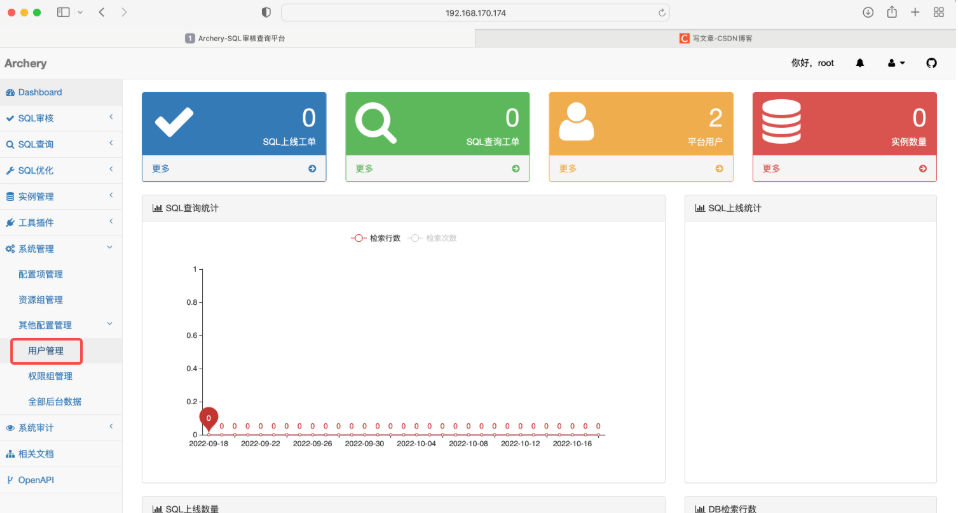Click the privacy shield icon

(x=266, y=12)
